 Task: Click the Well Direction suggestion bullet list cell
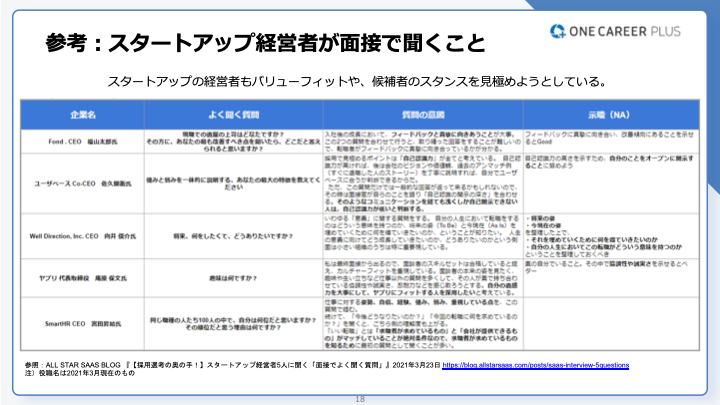tap(611, 236)
